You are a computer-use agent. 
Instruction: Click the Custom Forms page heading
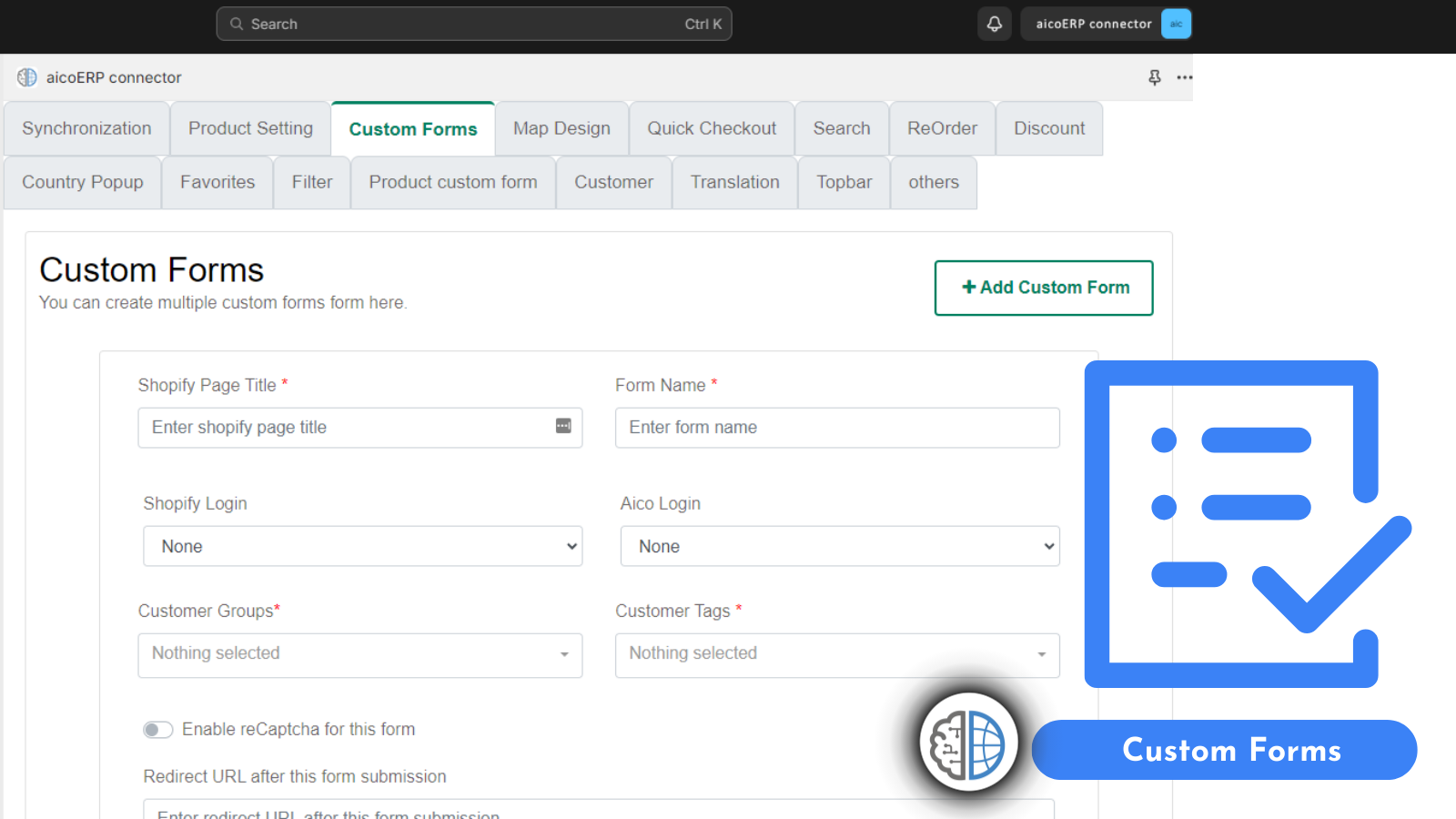[x=152, y=270]
